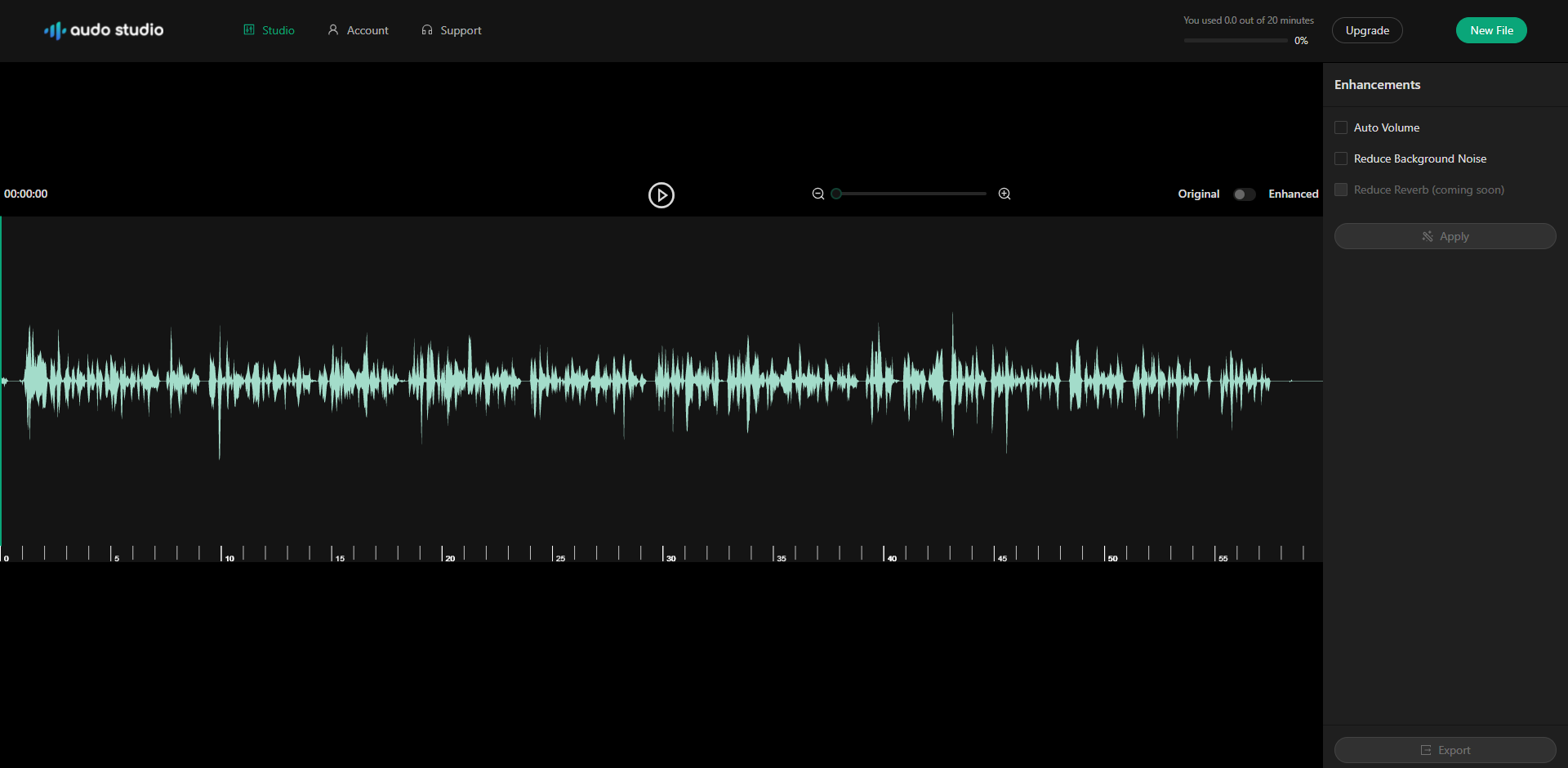The height and width of the screenshot is (768, 1568).
Task: Click the Support headset icon
Action: click(x=427, y=30)
